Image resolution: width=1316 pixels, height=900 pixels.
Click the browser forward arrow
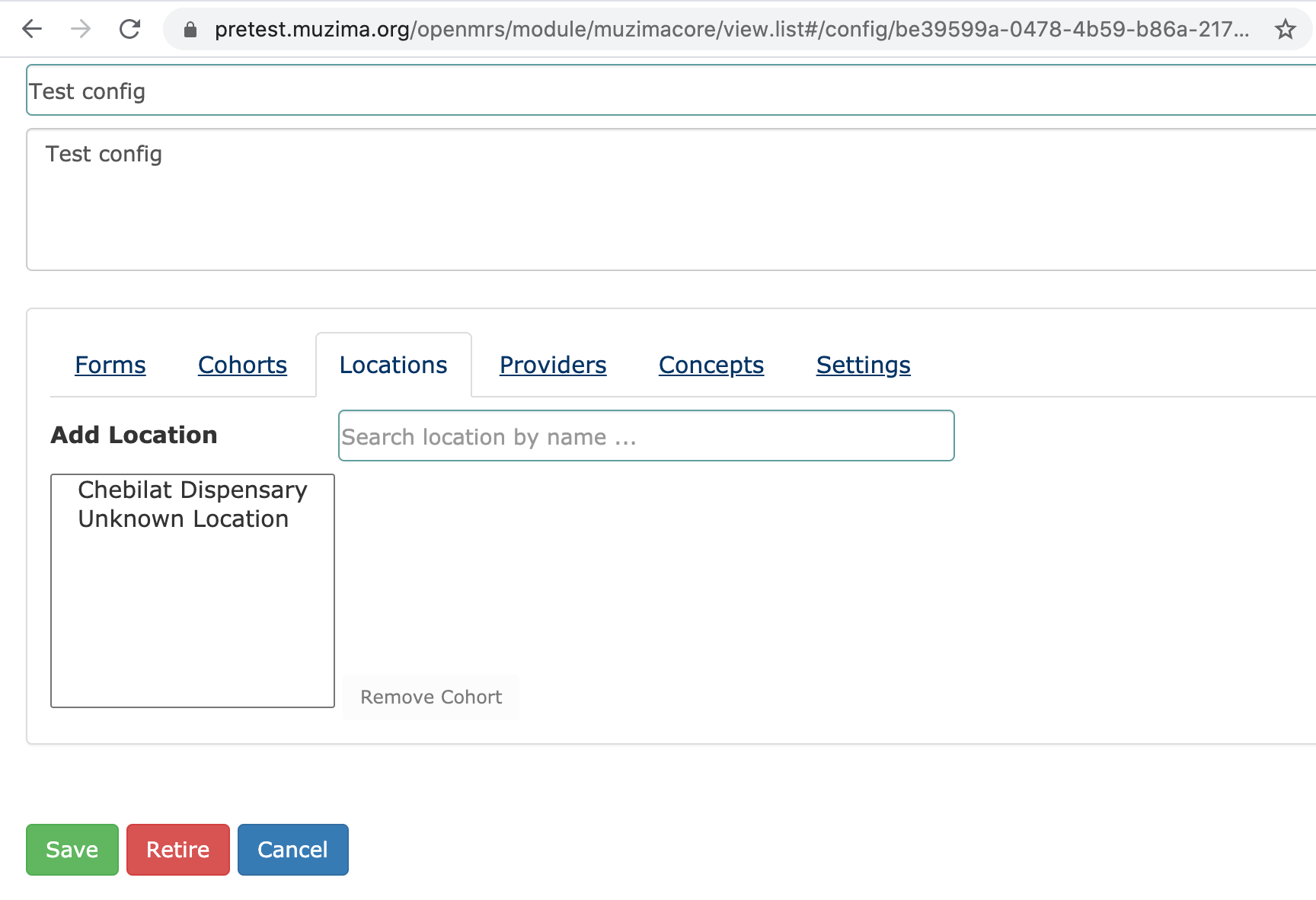point(80,29)
